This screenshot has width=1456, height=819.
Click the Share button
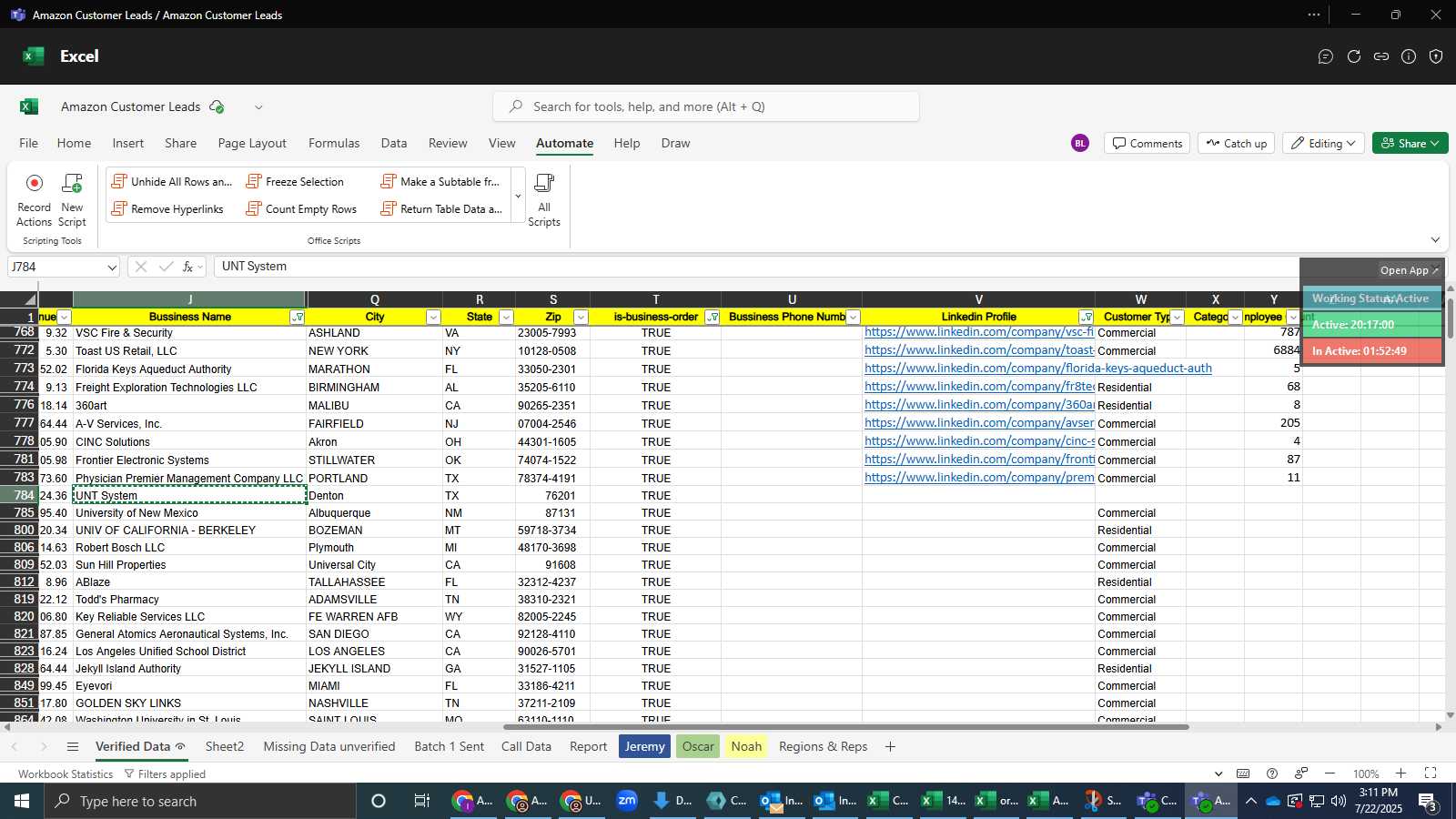tap(1410, 144)
